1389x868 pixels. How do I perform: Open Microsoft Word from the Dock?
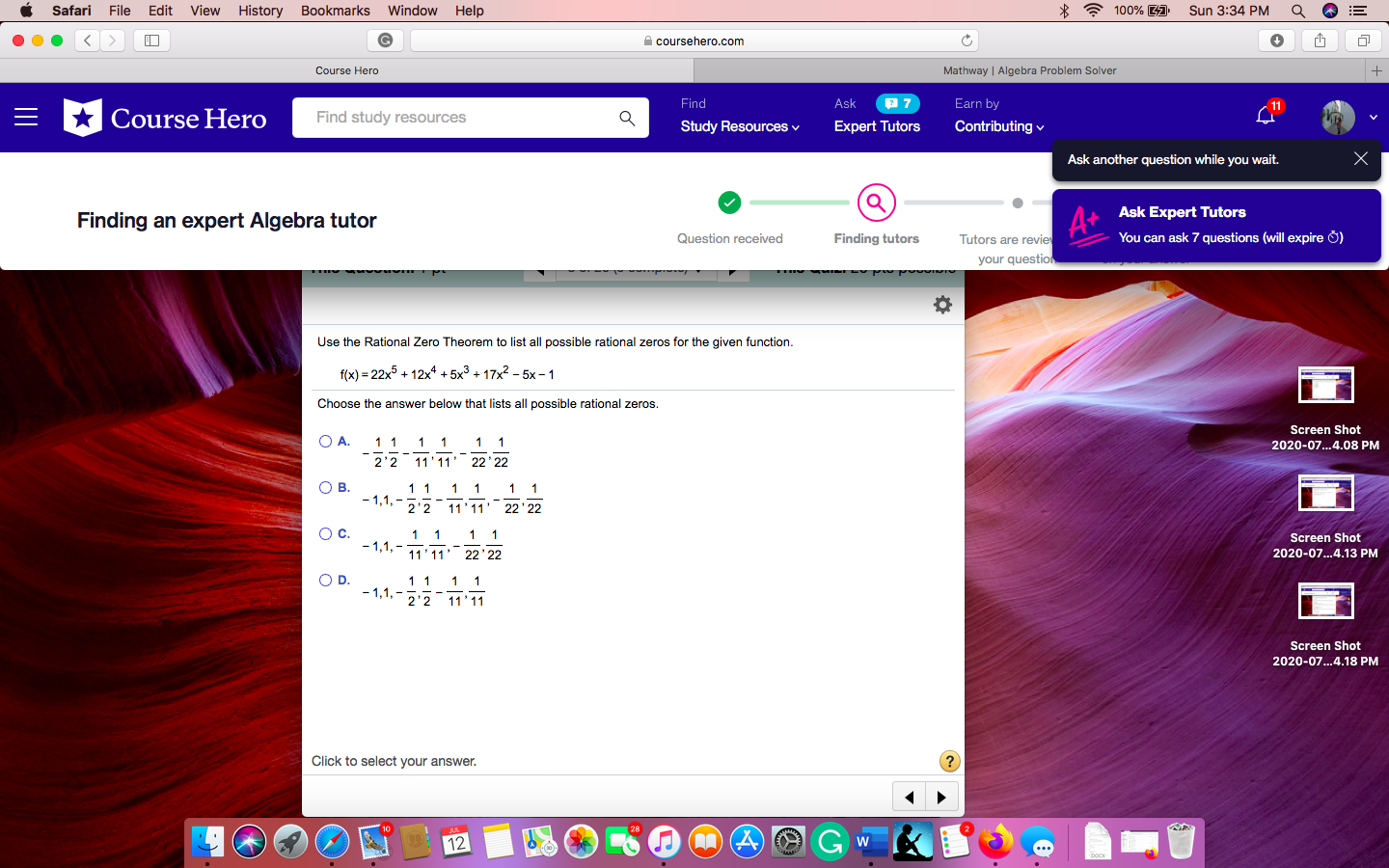tap(871, 842)
